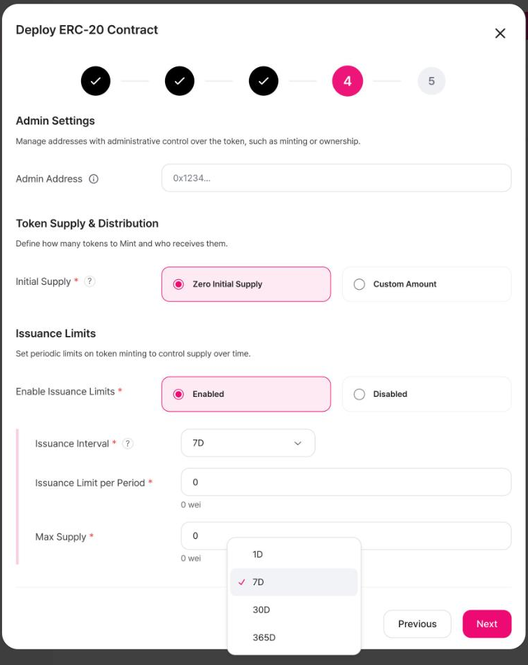Image resolution: width=528 pixels, height=665 pixels.
Task: Jump to step 5 indicator
Action: [431, 81]
